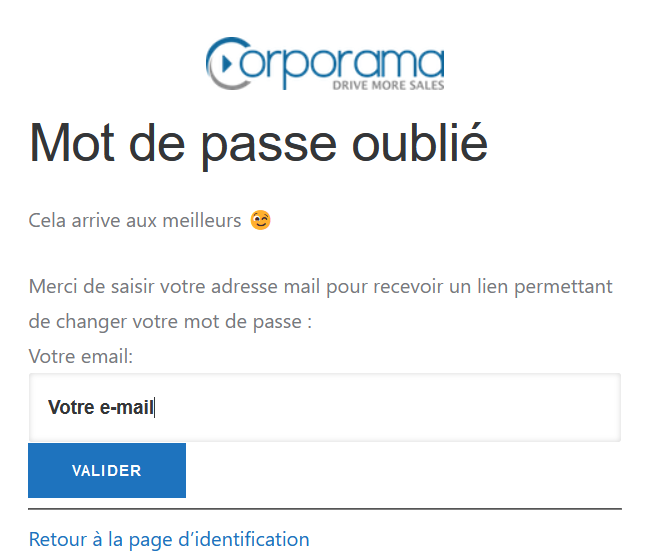Image resolution: width=651 pixels, height=560 pixels.
Task: Click the 'Cela arrive aux meilleurs' text
Action: 135,220
